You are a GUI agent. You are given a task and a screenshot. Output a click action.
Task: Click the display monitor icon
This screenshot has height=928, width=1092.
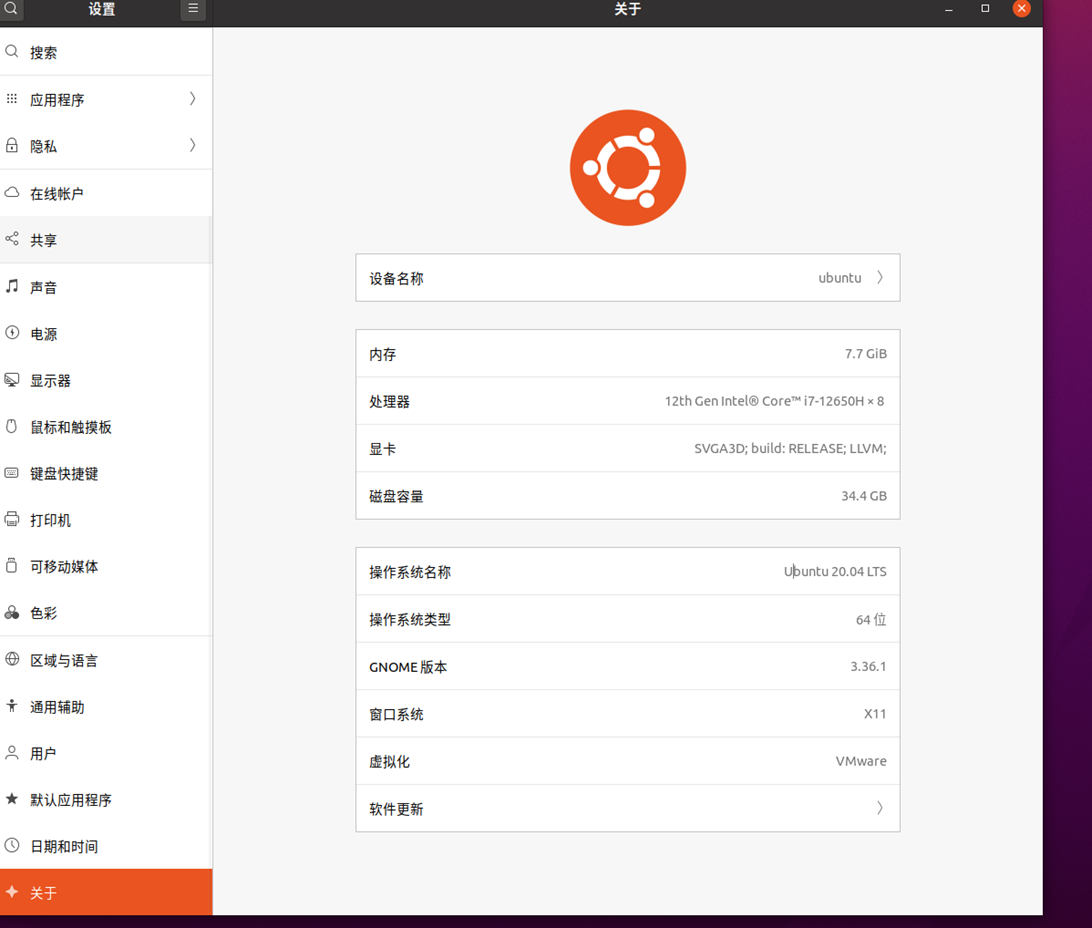[x=12, y=379]
